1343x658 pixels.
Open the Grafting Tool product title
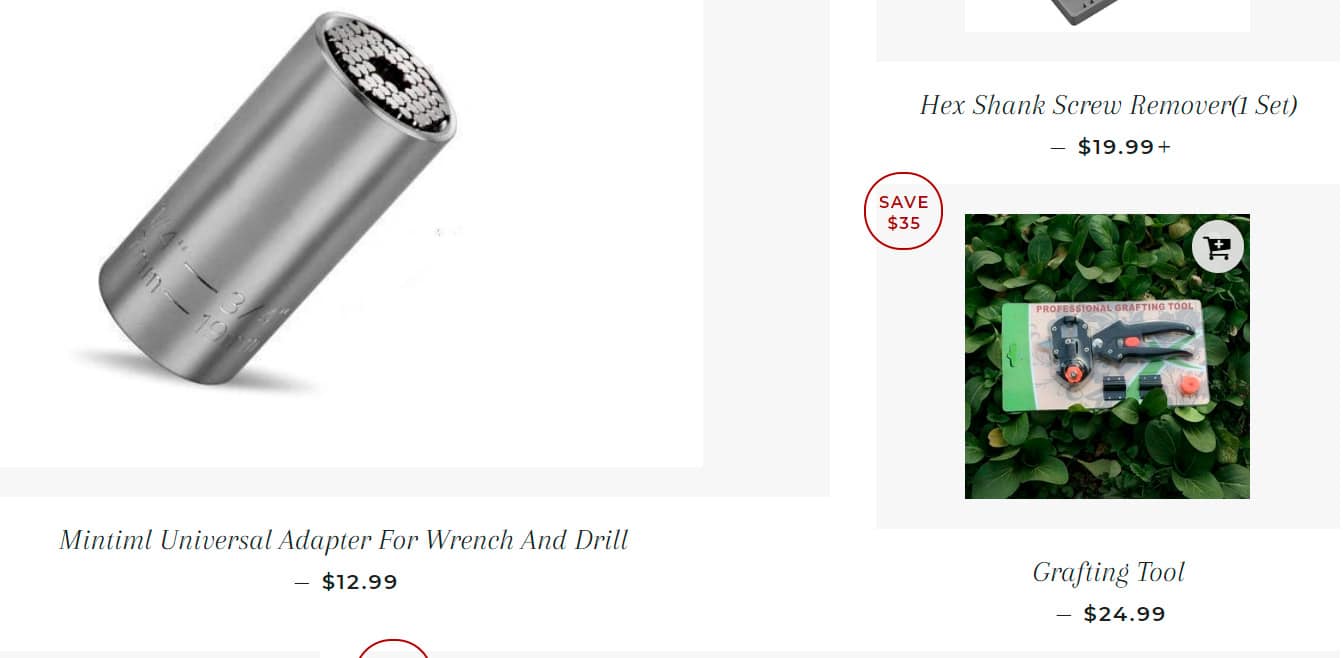tap(1108, 572)
